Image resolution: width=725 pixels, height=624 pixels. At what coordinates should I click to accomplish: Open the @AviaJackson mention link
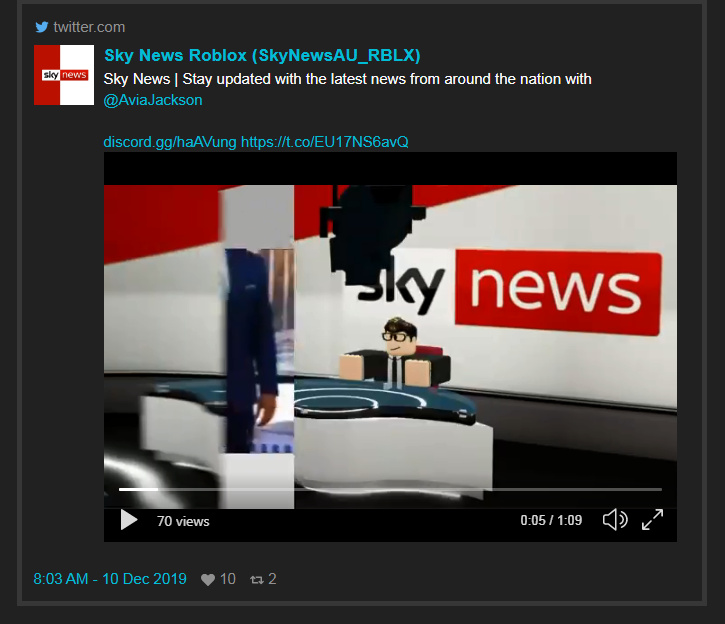point(153,100)
